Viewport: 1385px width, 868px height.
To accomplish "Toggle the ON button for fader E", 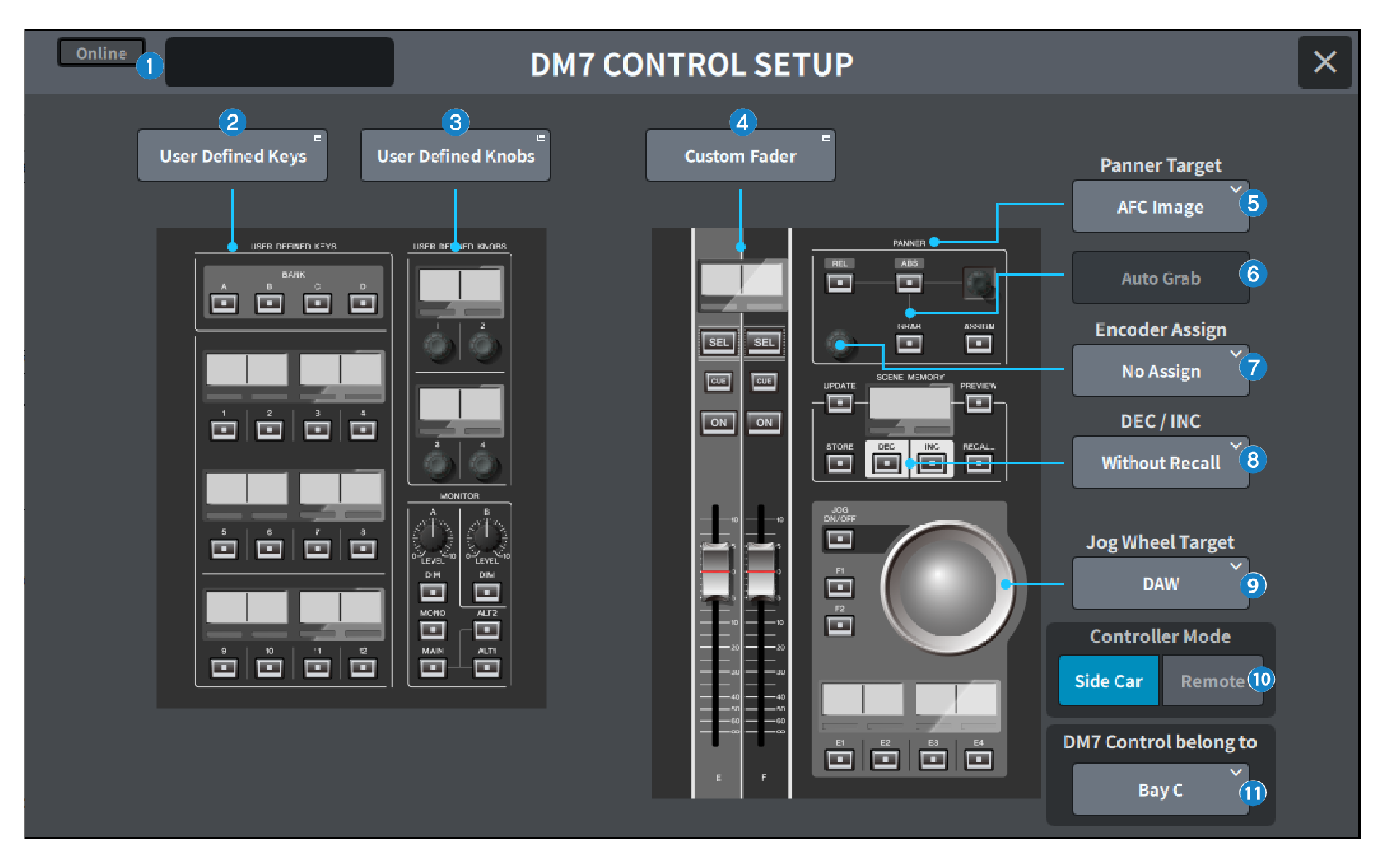I will 718,423.
